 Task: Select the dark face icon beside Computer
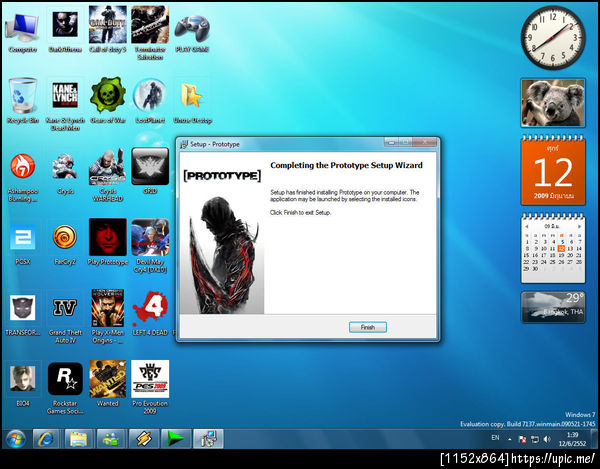65,31
